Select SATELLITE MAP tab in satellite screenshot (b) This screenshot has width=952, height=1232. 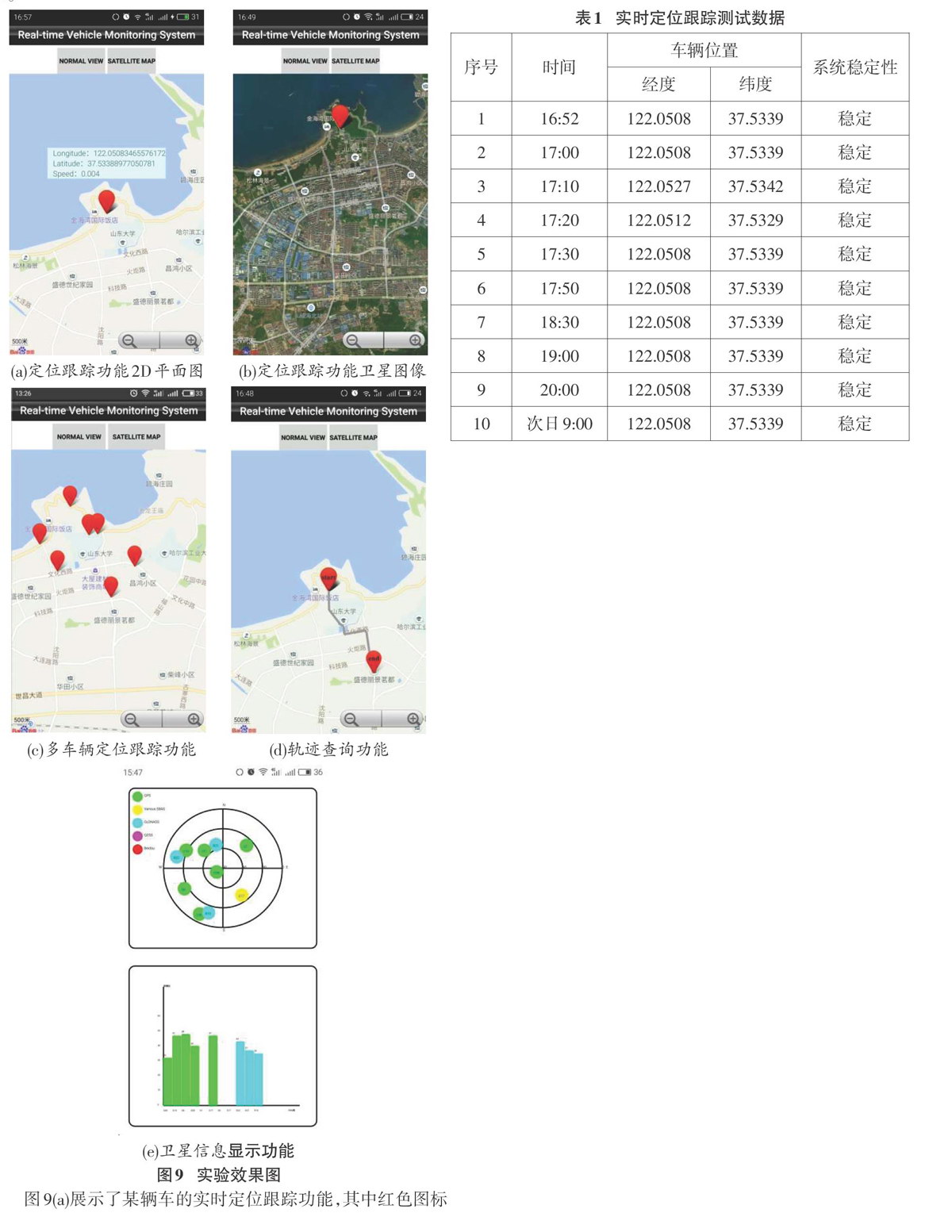point(355,61)
